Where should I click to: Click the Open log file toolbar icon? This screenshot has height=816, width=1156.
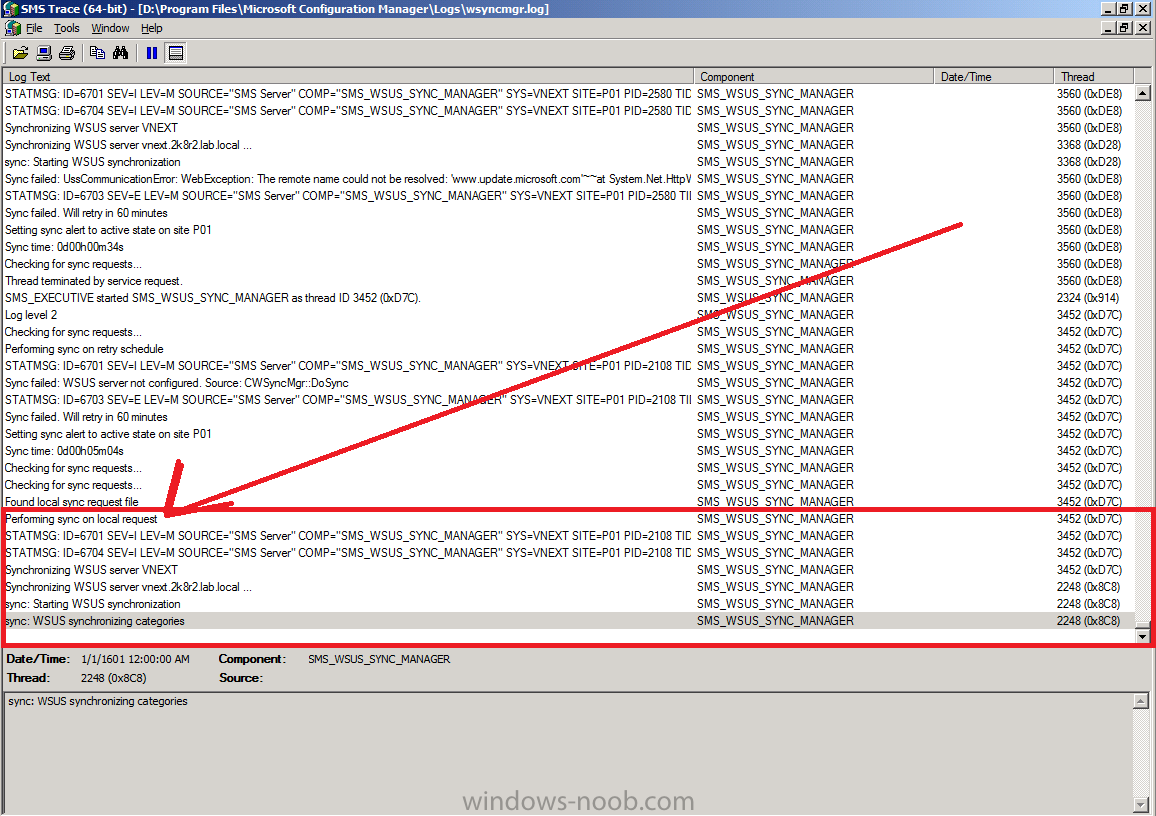20,53
